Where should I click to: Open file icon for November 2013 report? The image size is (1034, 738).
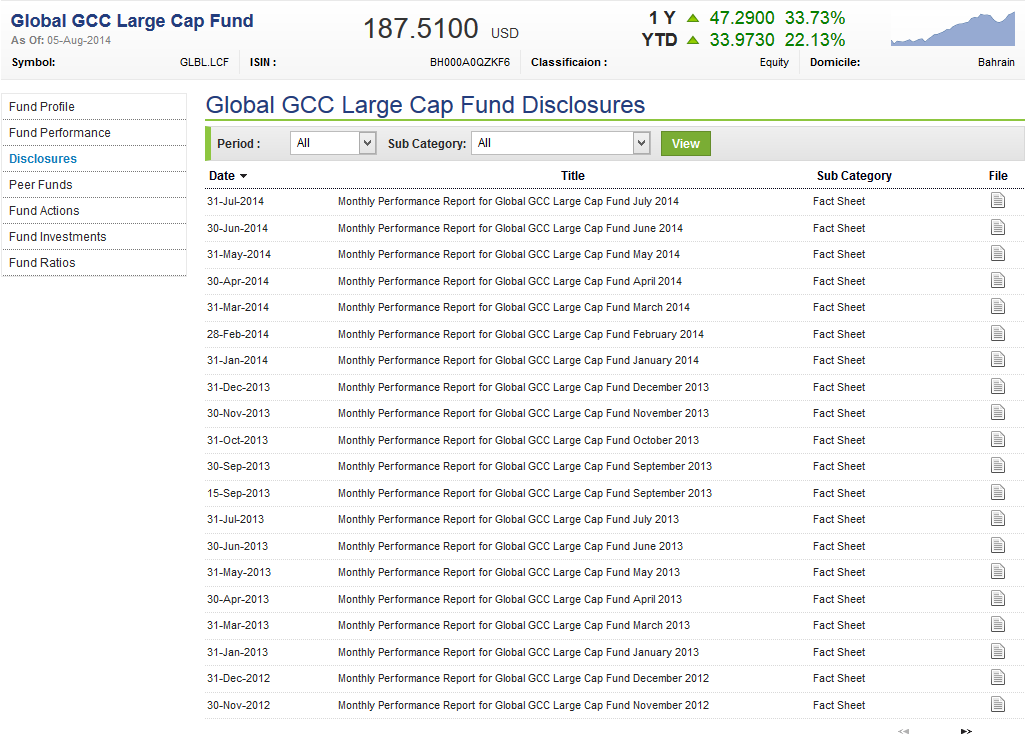pyautogui.click(x=998, y=413)
